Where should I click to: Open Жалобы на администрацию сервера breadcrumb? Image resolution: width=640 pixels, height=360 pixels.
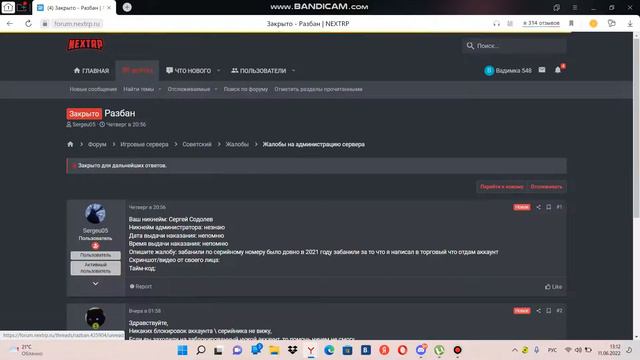point(313,144)
